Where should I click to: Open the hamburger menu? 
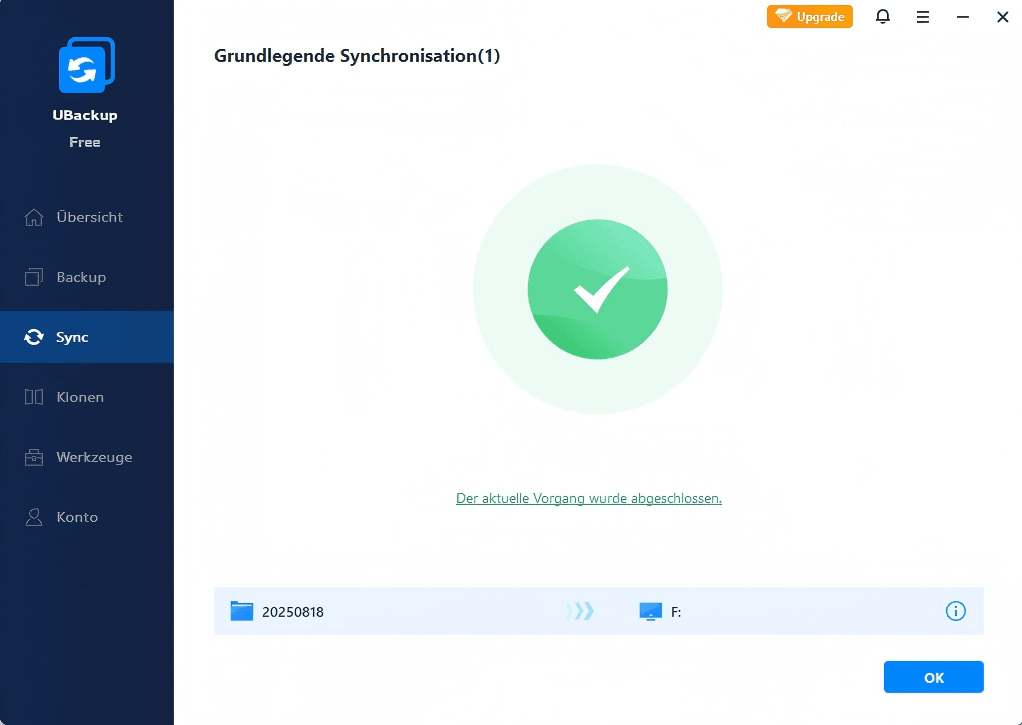tap(922, 17)
